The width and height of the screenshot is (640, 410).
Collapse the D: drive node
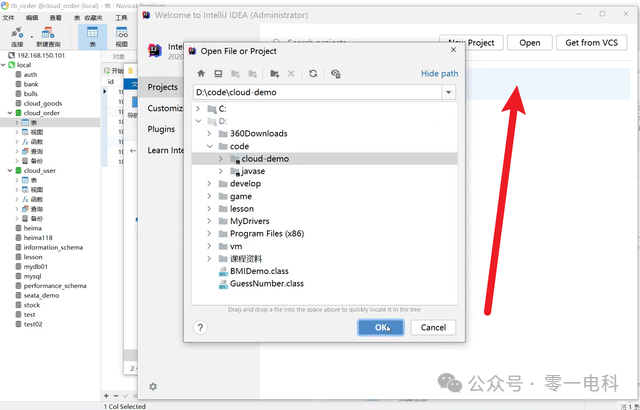click(x=198, y=121)
